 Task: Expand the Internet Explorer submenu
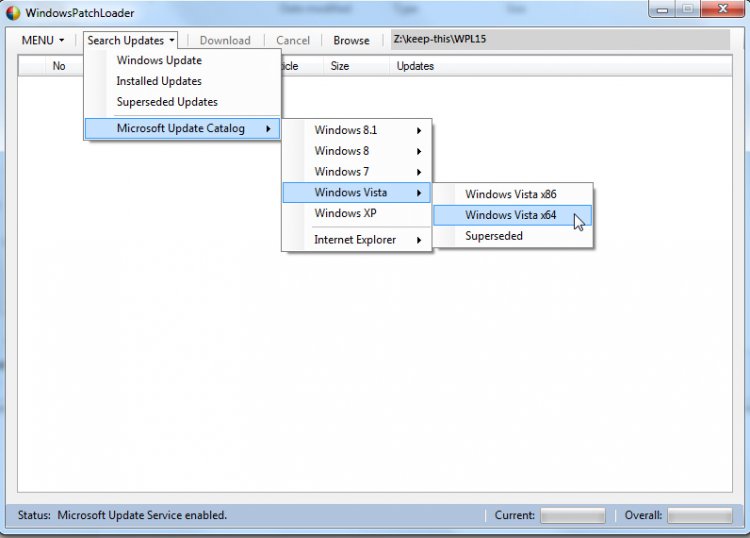pyautogui.click(x=357, y=240)
